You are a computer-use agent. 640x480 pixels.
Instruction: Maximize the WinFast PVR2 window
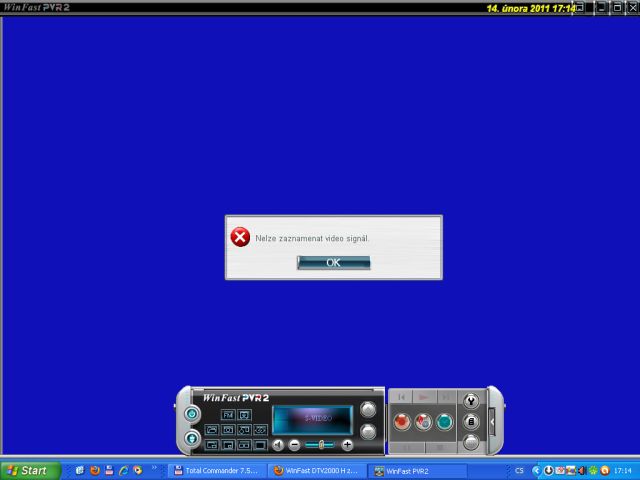tap(618, 8)
